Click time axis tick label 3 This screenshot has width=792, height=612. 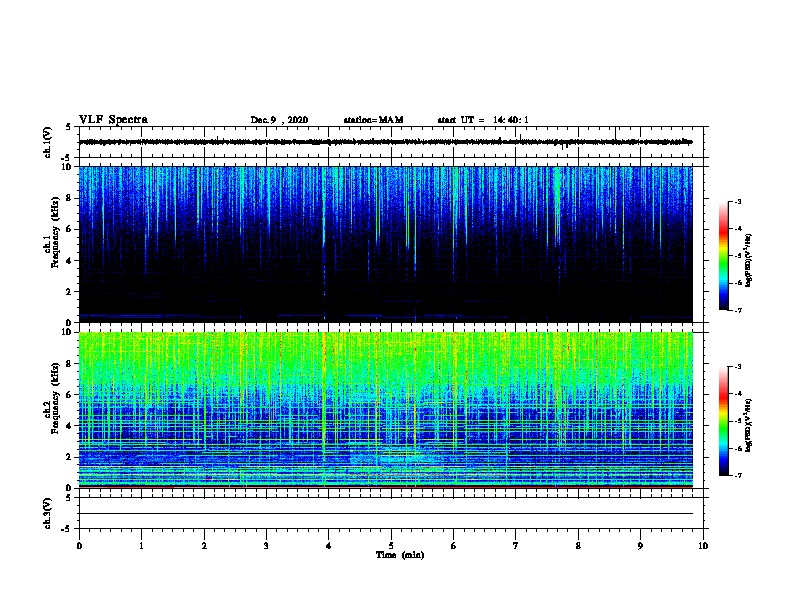point(266,546)
